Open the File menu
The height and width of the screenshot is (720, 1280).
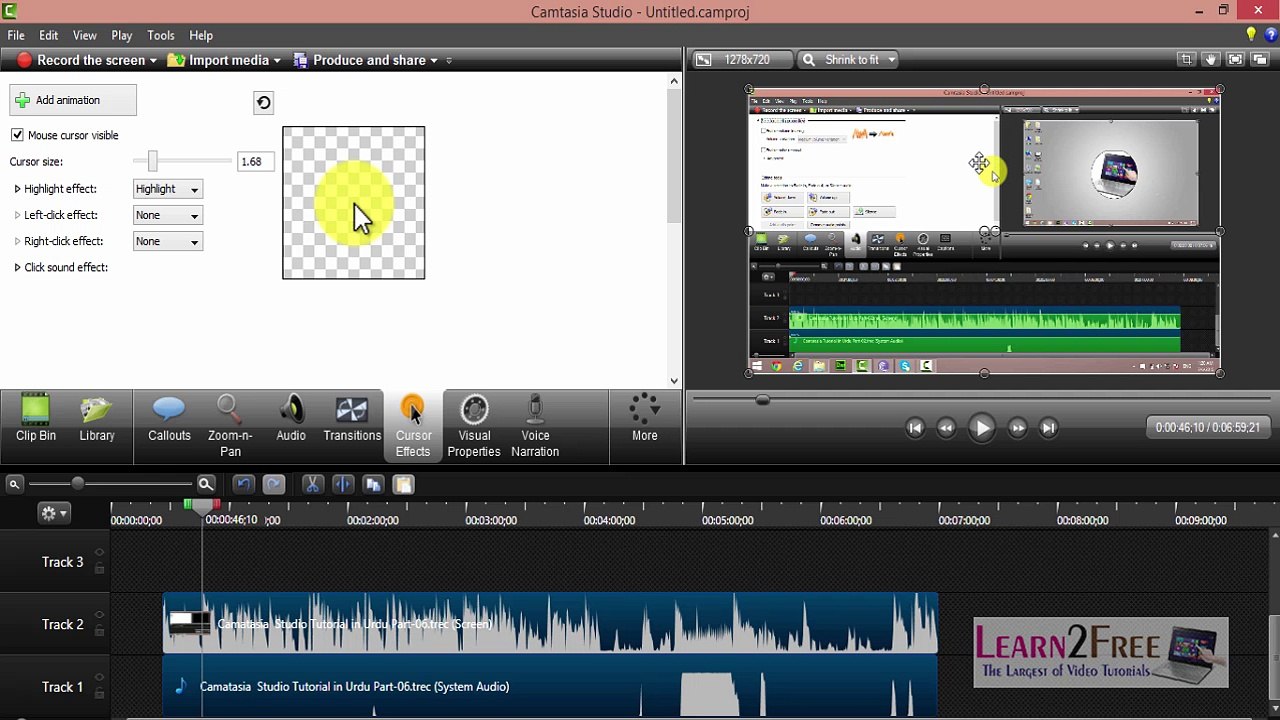click(16, 35)
